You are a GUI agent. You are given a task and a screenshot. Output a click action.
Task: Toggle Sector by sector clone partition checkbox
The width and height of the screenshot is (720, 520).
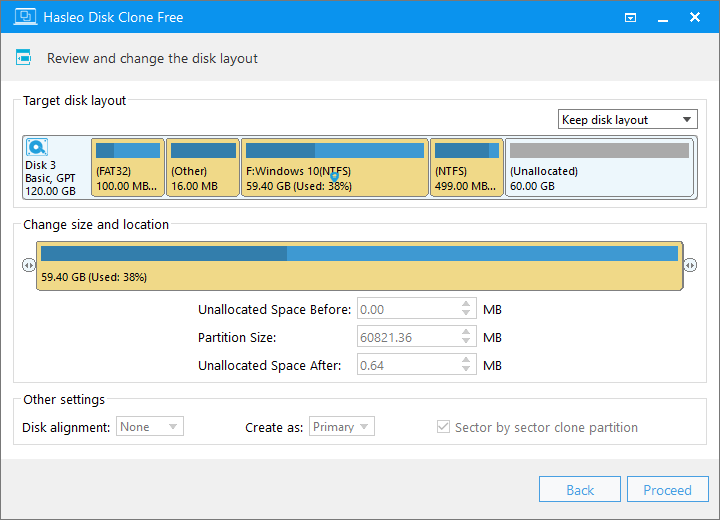pyautogui.click(x=443, y=427)
